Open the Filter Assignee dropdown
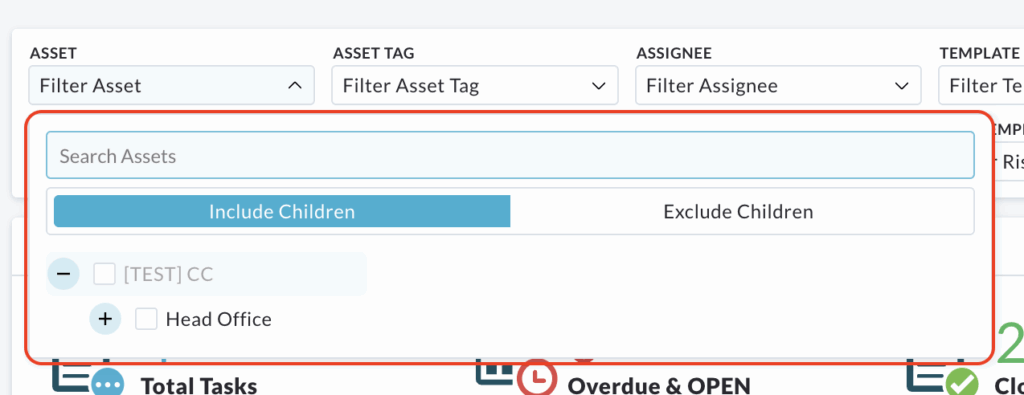 [778, 86]
